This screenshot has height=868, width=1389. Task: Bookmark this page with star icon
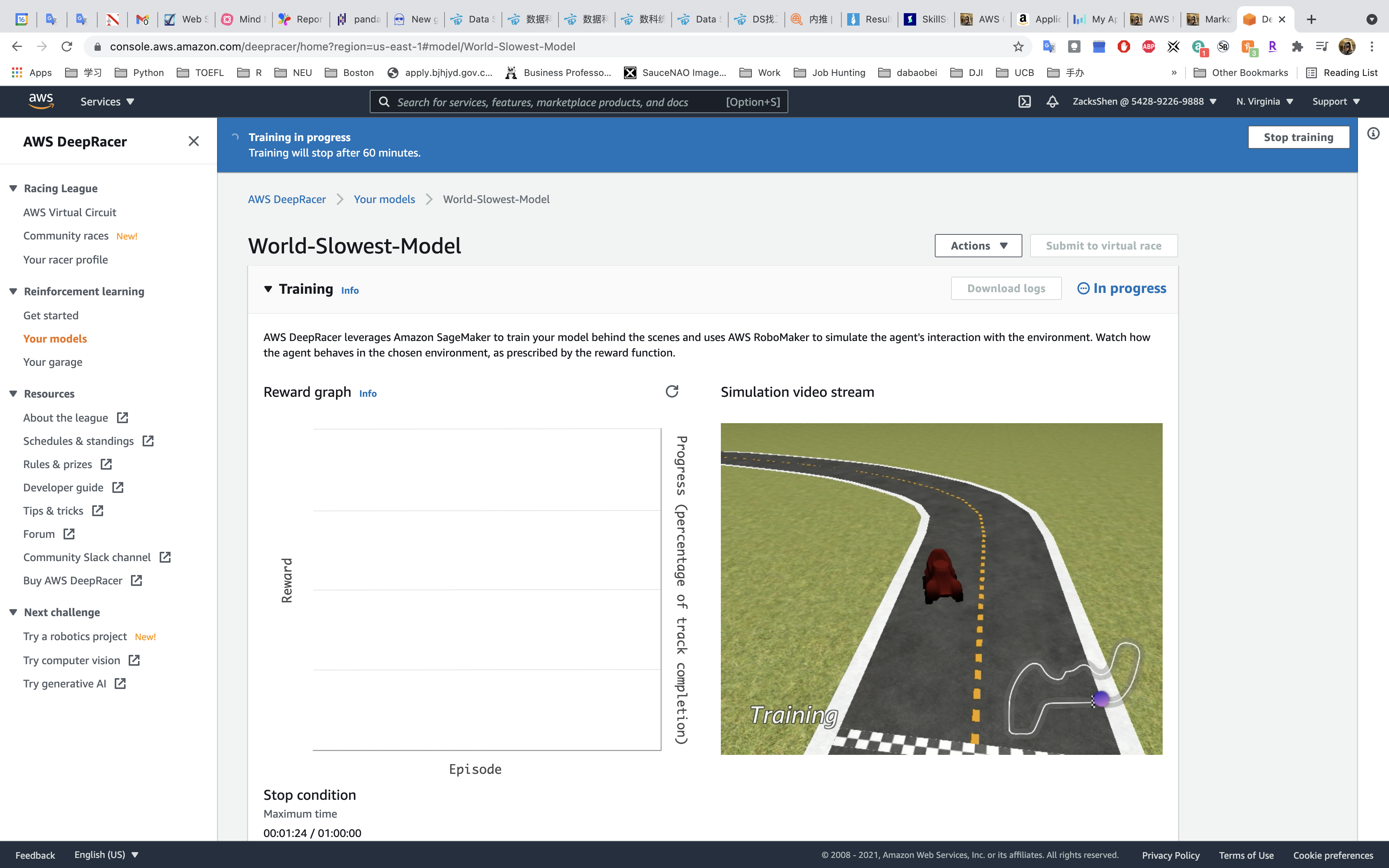pos(1018,46)
